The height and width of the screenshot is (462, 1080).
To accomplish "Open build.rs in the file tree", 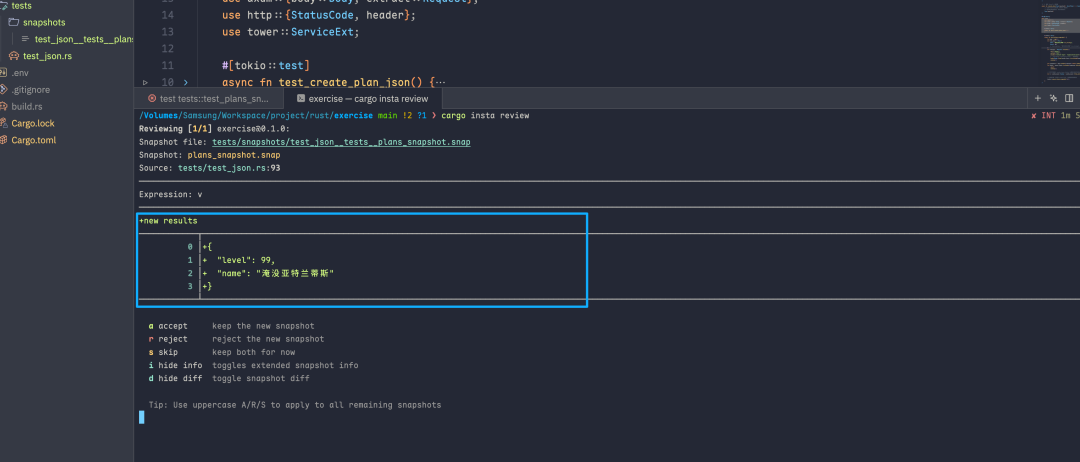I will pyautogui.click(x=27, y=107).
